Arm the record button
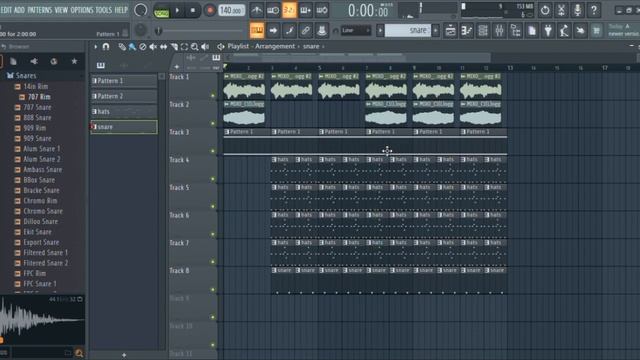This screenshot has width=640, height=360. (x=210, y=11)
